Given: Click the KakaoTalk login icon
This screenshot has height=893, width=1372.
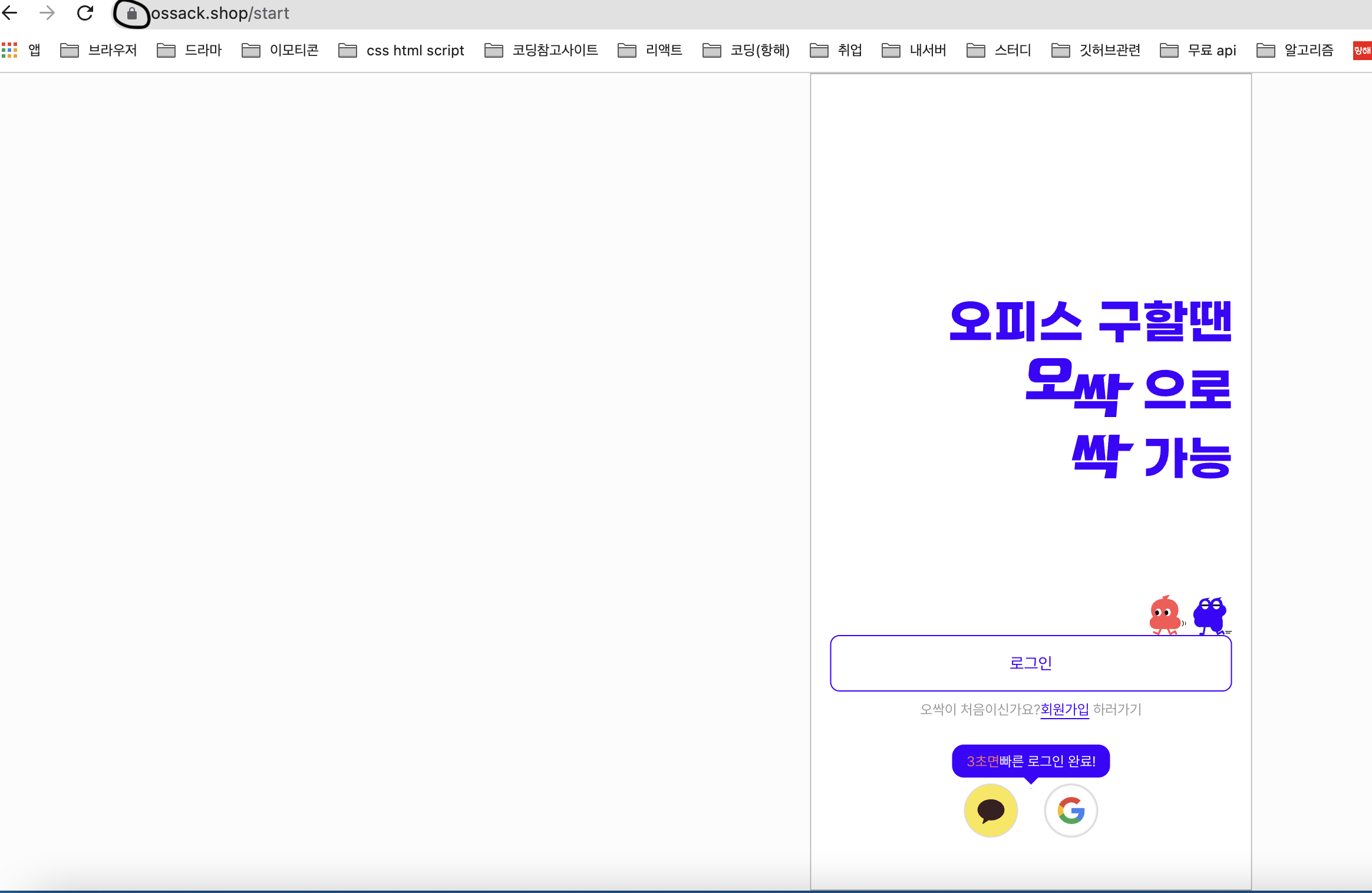Looking at the screenshot, I should (991, 811).
